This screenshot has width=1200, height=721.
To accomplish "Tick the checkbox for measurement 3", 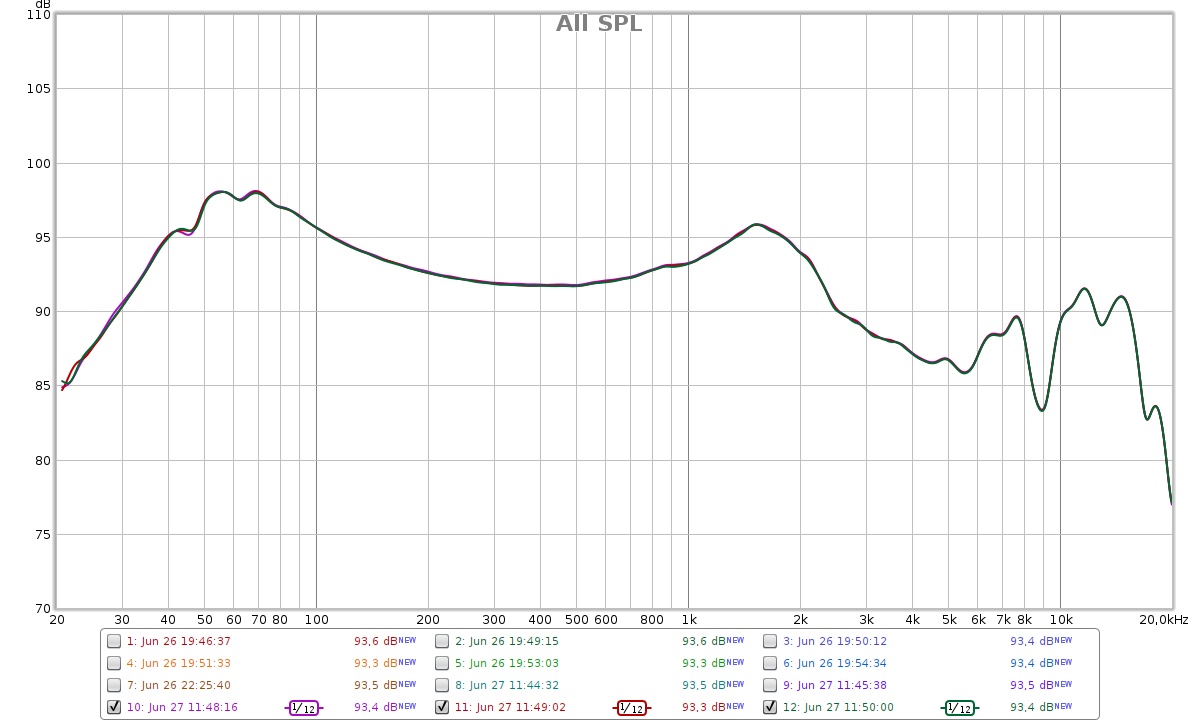I will pyautogui.click(x=770, y=641).
